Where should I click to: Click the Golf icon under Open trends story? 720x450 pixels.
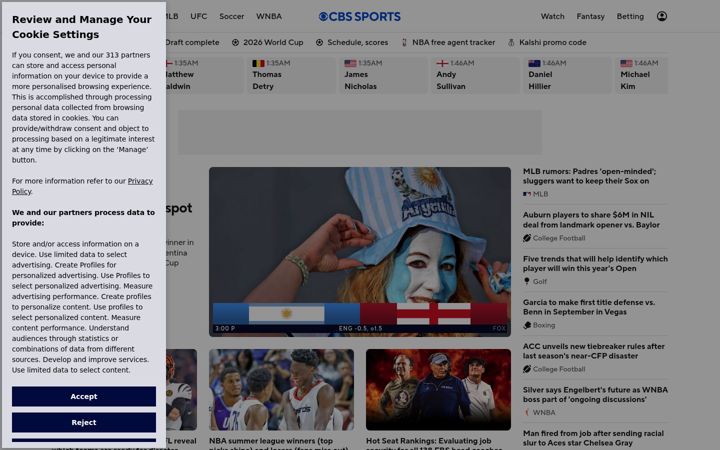[x=527, y=281]
